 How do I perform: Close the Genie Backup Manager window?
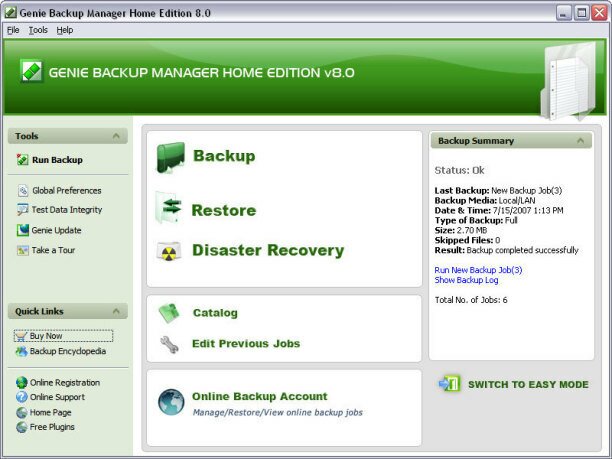tap(599, 13)
